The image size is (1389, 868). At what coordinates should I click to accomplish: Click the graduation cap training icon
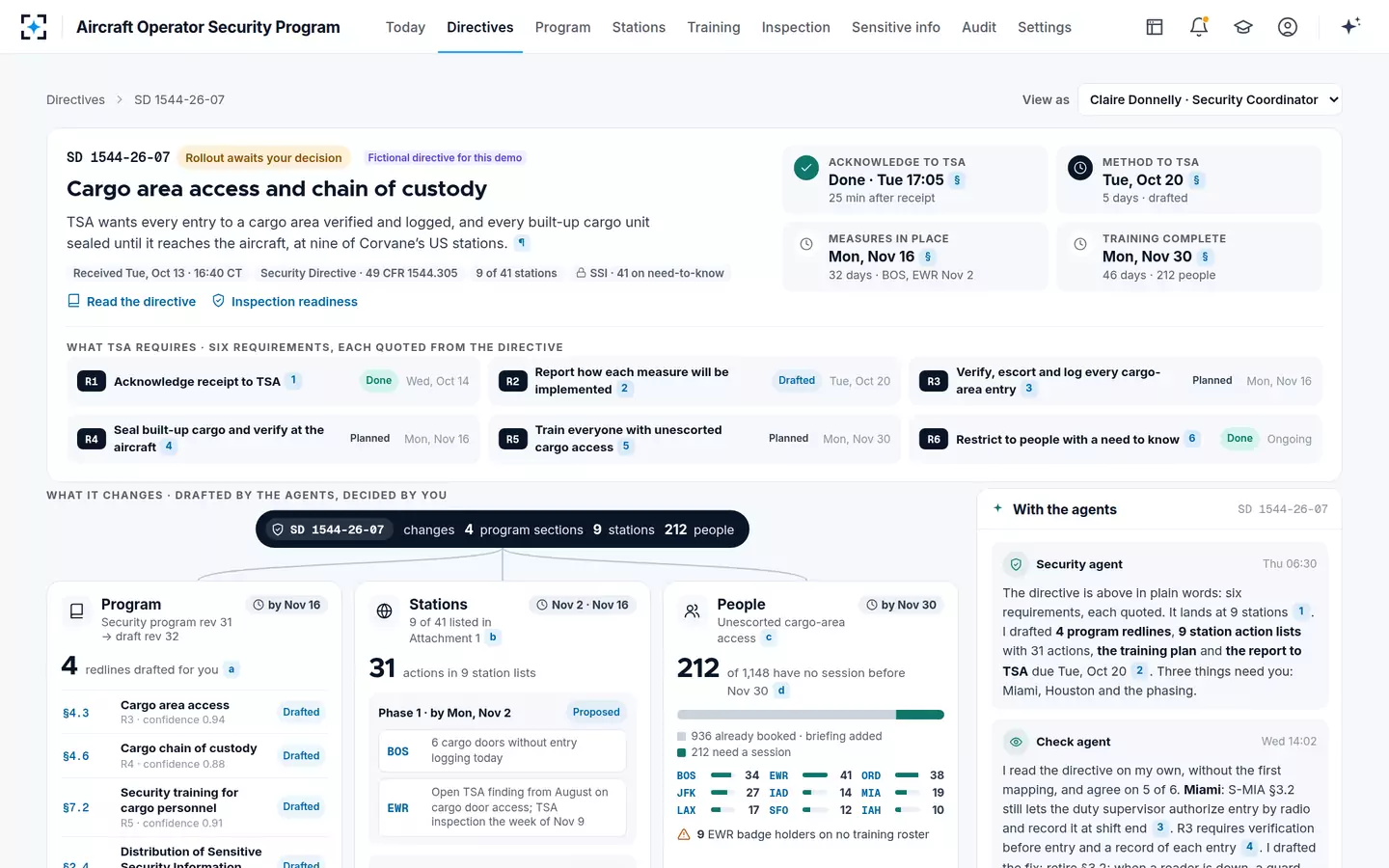coord(1243,27)
